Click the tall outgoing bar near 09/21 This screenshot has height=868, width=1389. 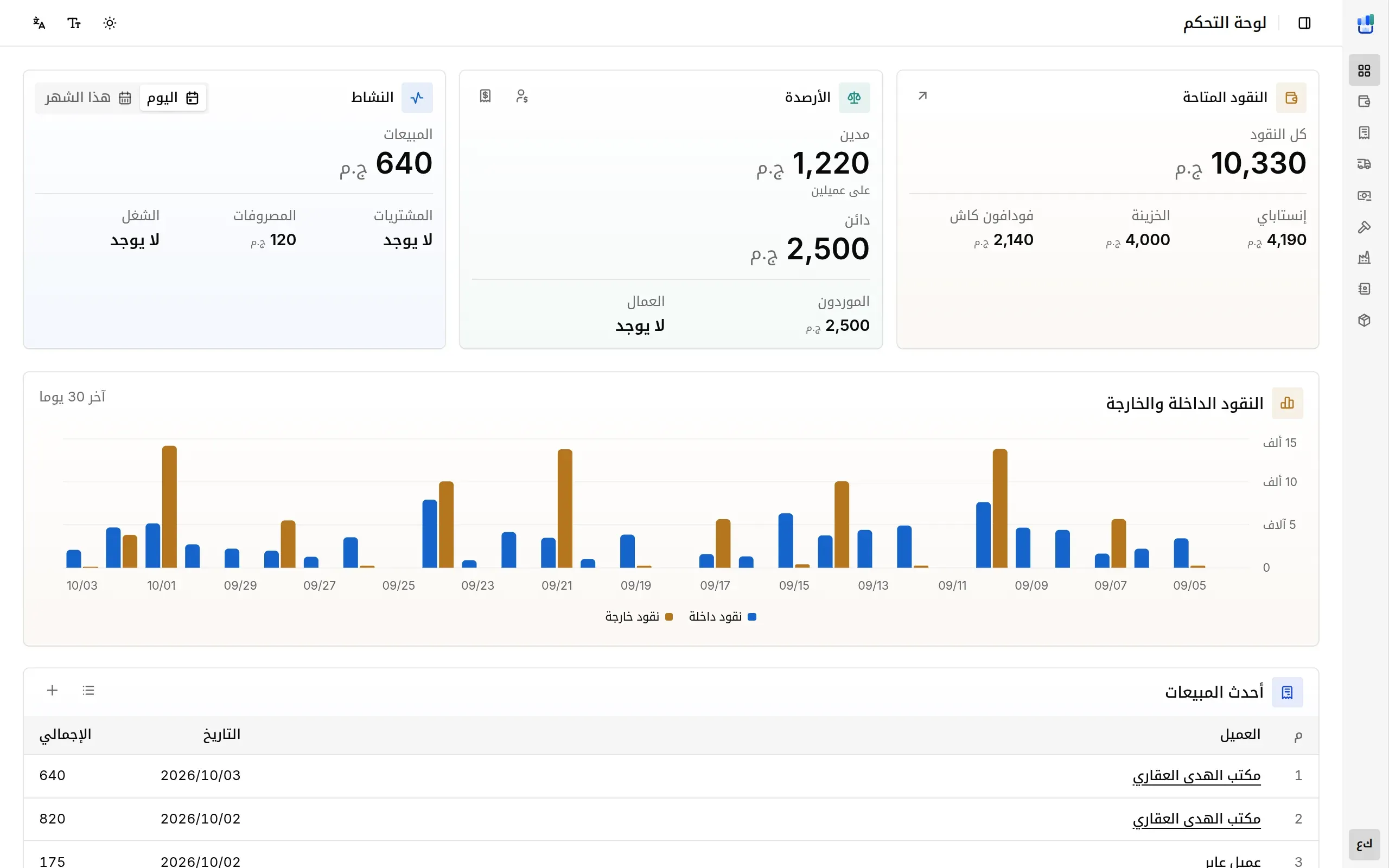[565, 509]
